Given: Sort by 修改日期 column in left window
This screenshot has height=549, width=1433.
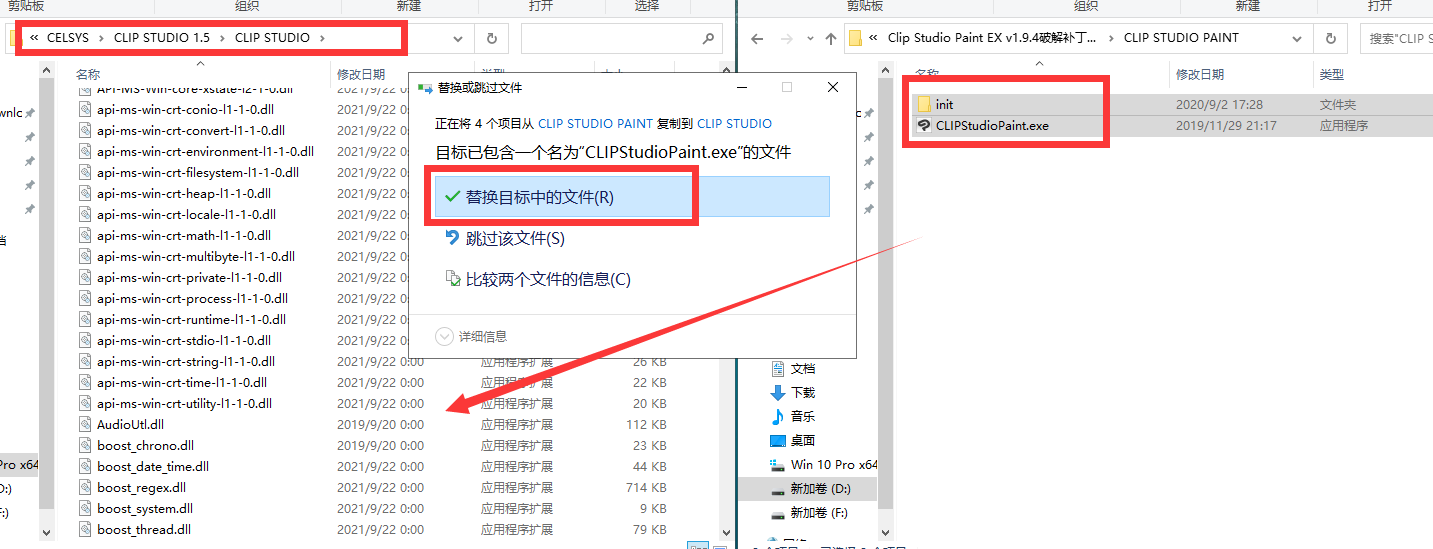Looking at the screenshot, I should (x=361, y=74).
